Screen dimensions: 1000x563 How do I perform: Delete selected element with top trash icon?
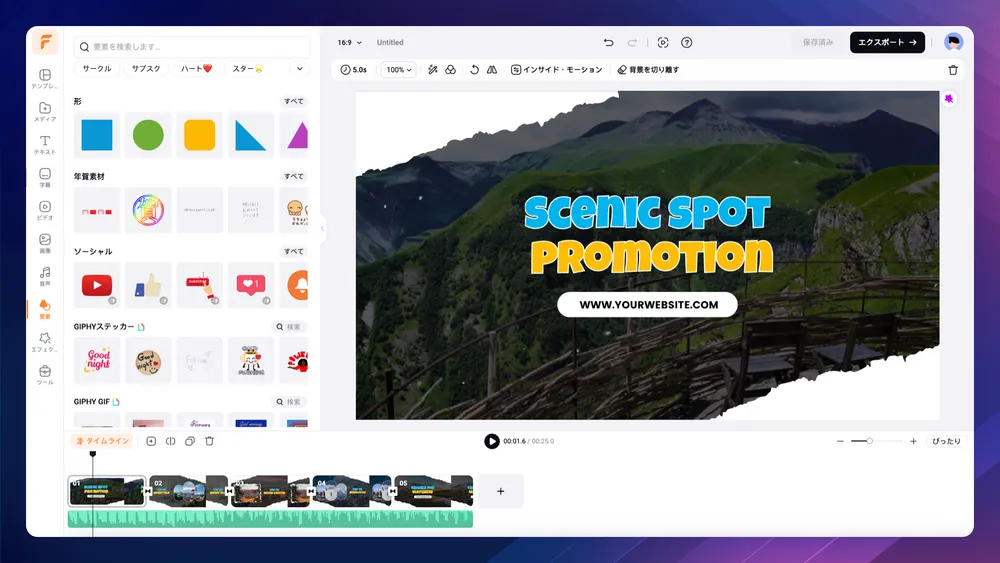(x=952, y=70)
